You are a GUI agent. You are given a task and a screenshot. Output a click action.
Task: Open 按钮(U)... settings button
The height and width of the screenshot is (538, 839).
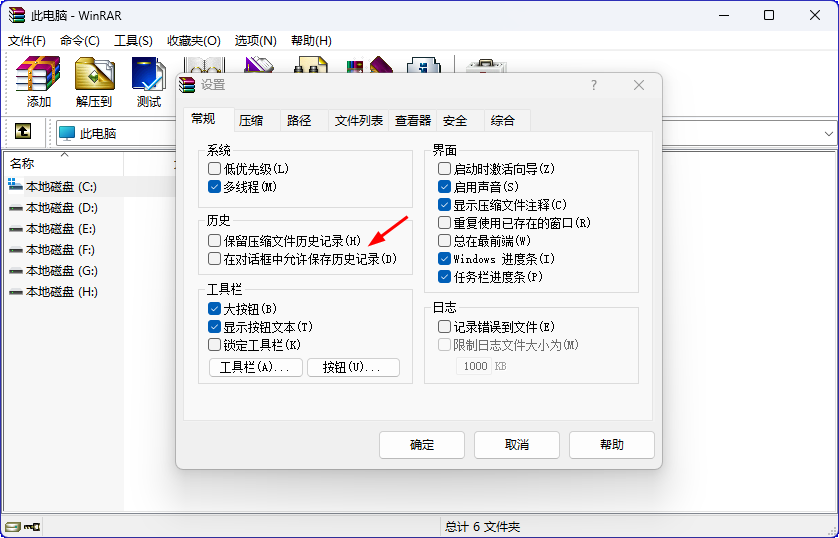coord(353,368)
